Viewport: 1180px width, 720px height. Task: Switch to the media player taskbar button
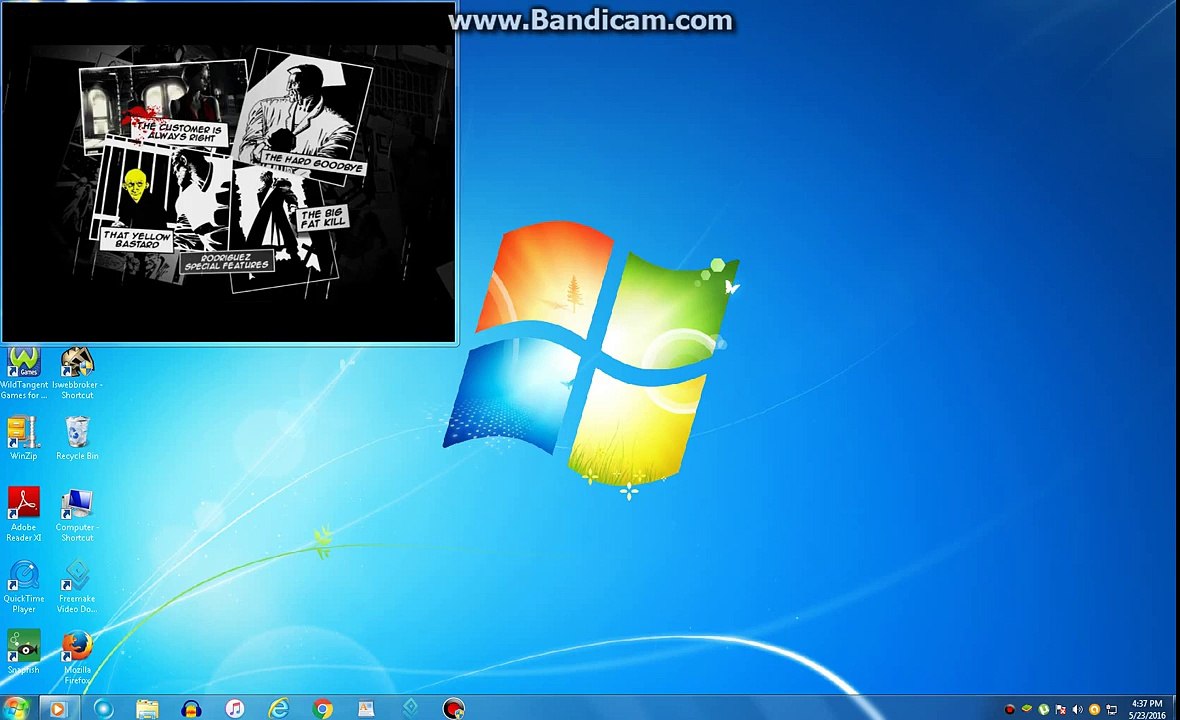(x=58, y=708)
